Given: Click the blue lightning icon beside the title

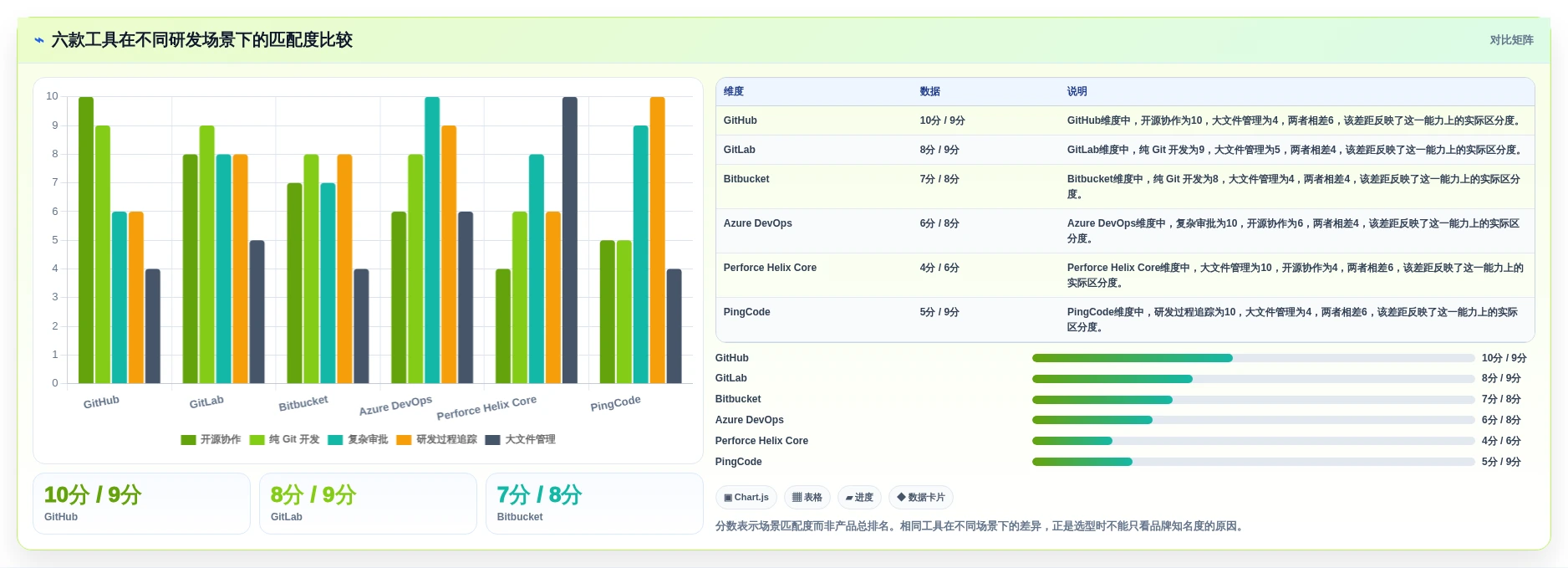Looking at the screenshot, I should [x=38, y=40].
